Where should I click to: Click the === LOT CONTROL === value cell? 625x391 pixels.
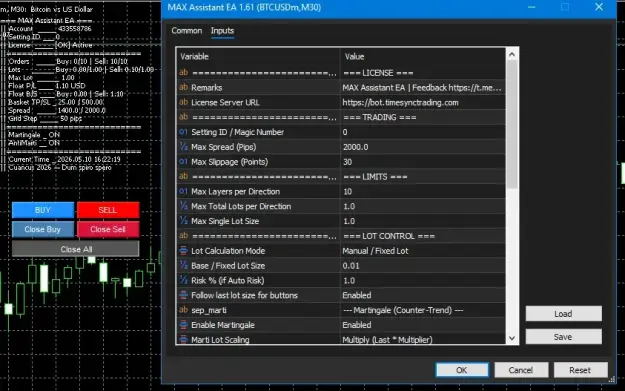(x=423, y=236)
